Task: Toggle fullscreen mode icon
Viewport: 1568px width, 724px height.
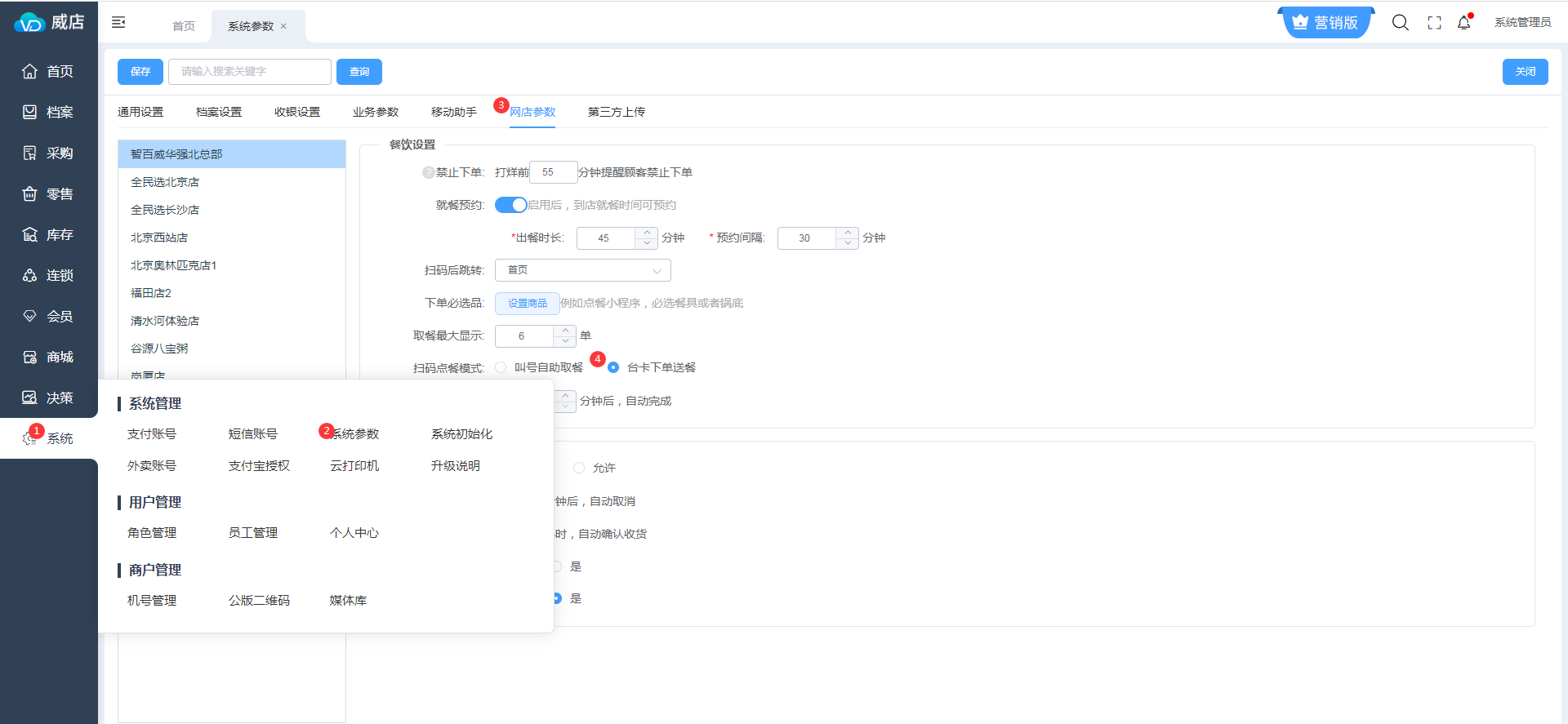Action: [1434, 23]
